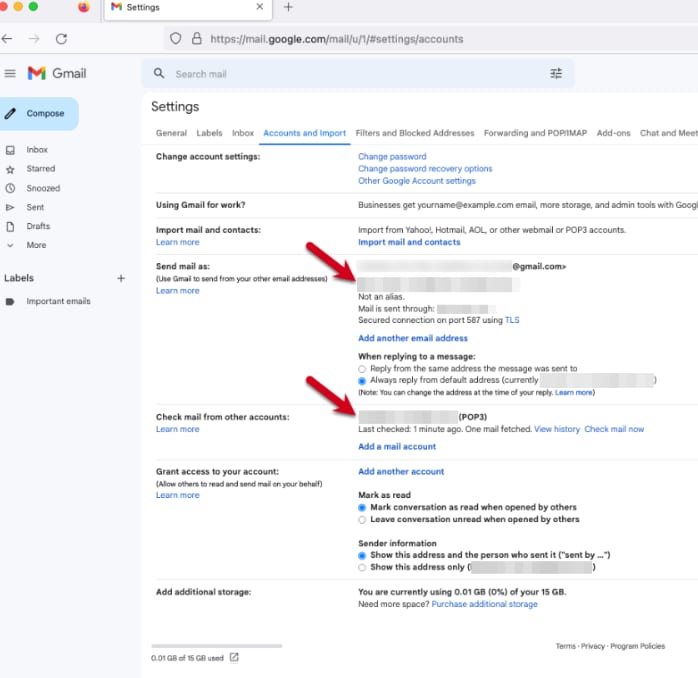
Task: Click the Drafts page icon
Action: point(10,227)
